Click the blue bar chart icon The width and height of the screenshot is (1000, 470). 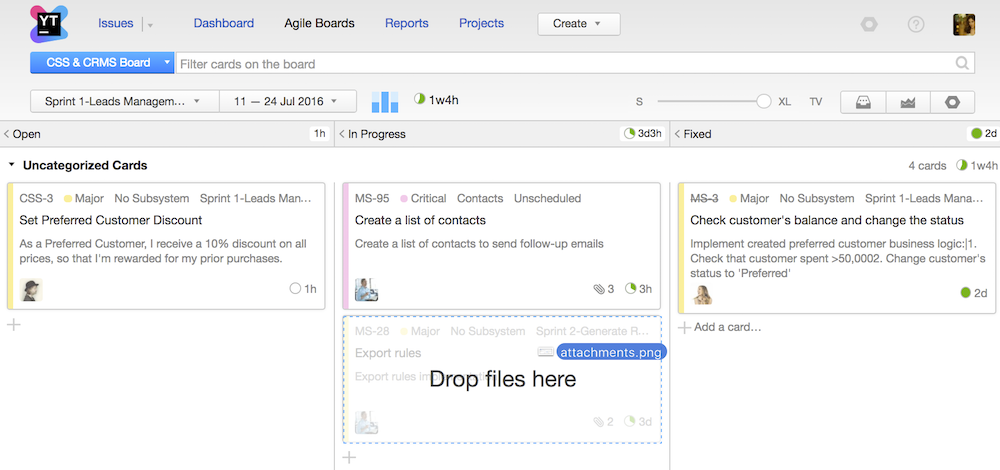coord(385,102)
